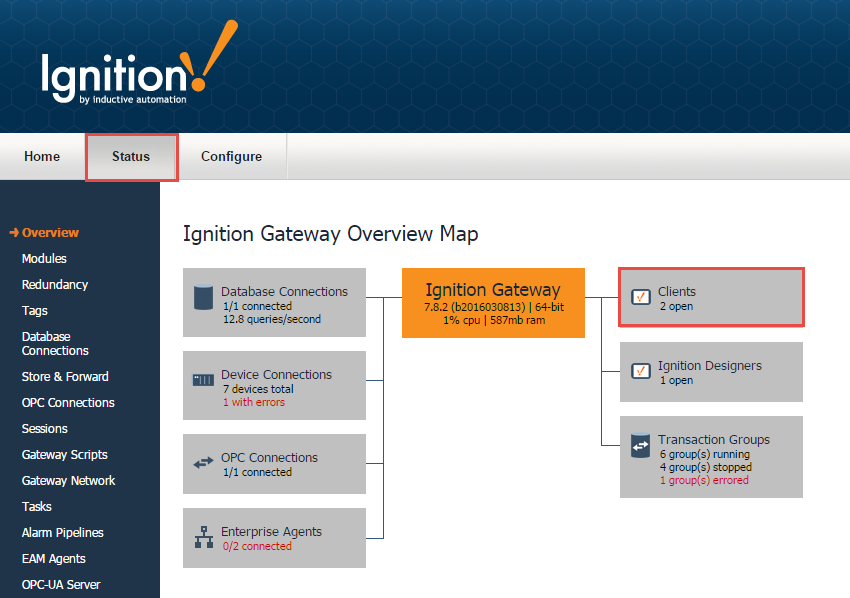Open OPC-UA Server page

(61, 585)
